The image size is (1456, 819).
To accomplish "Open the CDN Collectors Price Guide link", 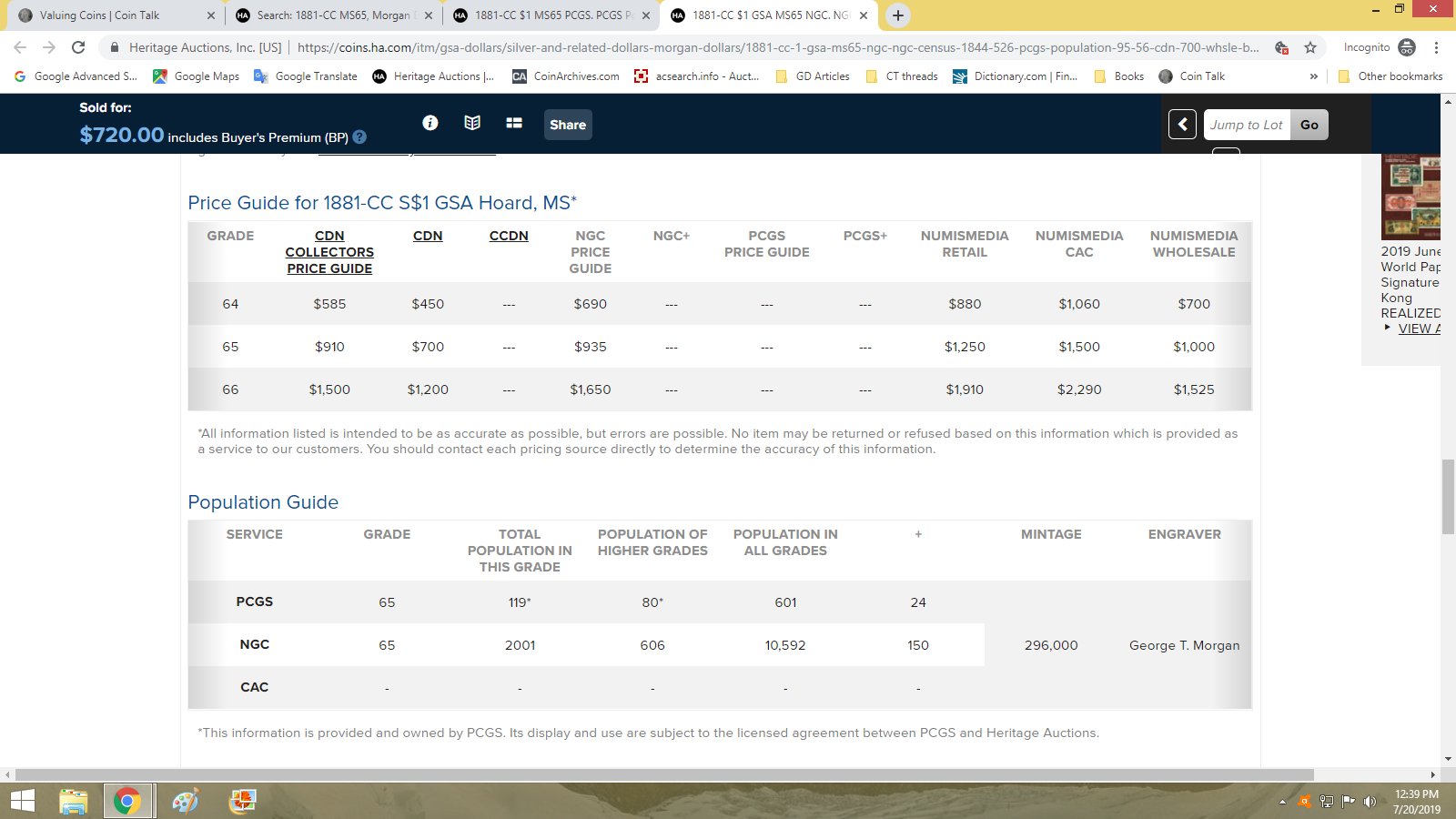I will click(329, 252).
